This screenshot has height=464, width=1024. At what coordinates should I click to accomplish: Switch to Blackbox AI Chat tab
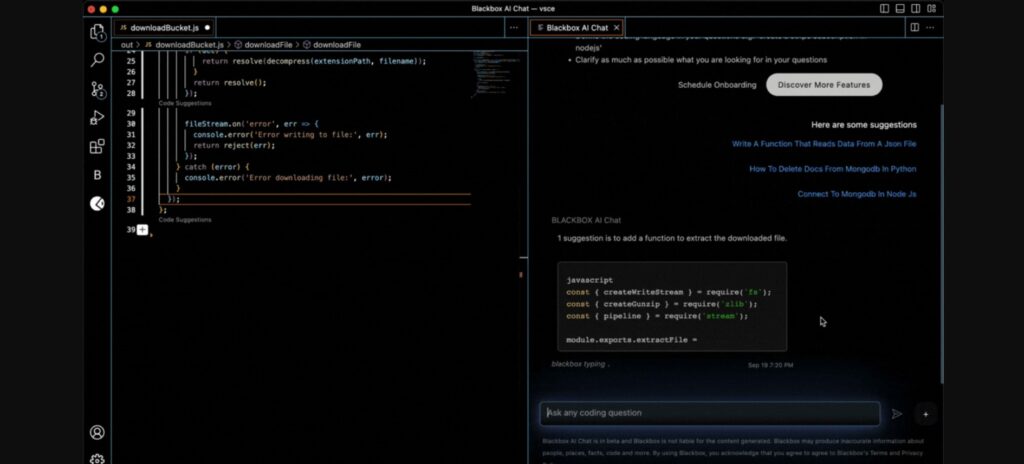click(x=577, y=27)
